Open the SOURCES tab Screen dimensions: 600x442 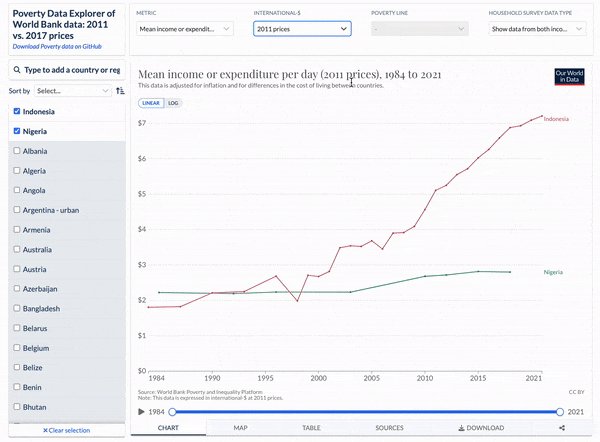tap(389, 428)
